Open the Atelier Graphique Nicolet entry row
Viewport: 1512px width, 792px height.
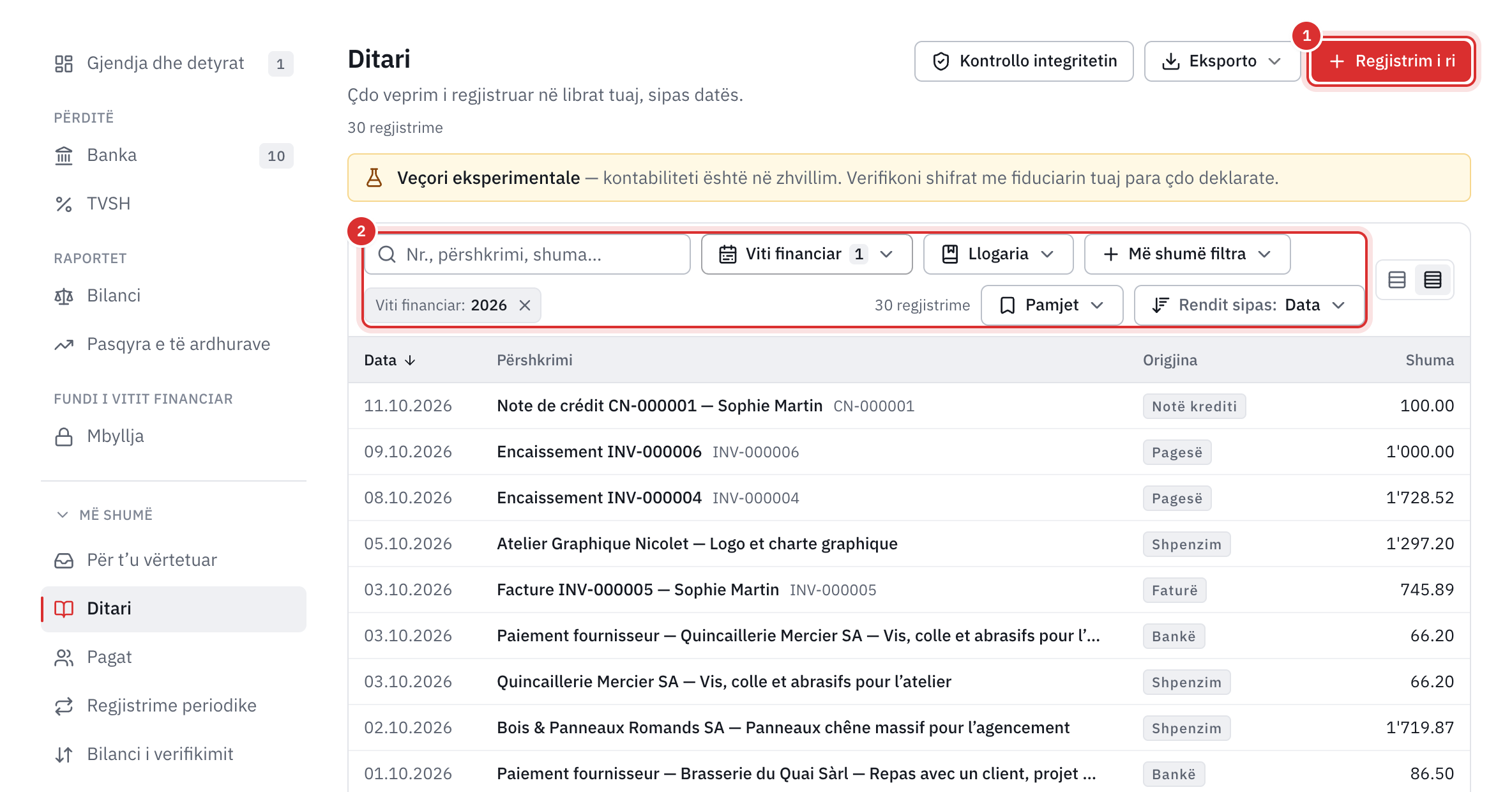coord(909,544)
